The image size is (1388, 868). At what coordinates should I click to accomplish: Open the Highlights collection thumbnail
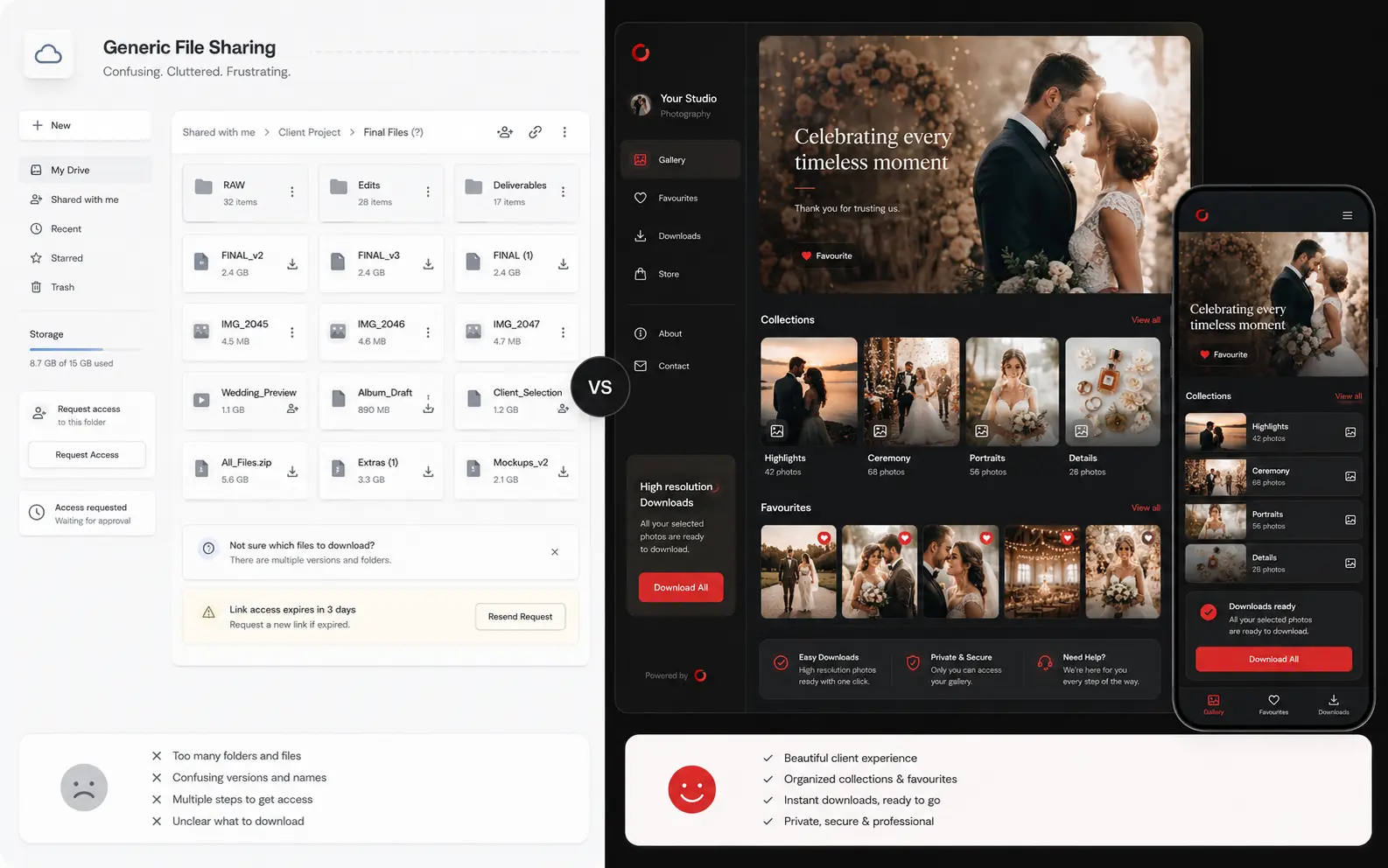[x=809, y=392]
